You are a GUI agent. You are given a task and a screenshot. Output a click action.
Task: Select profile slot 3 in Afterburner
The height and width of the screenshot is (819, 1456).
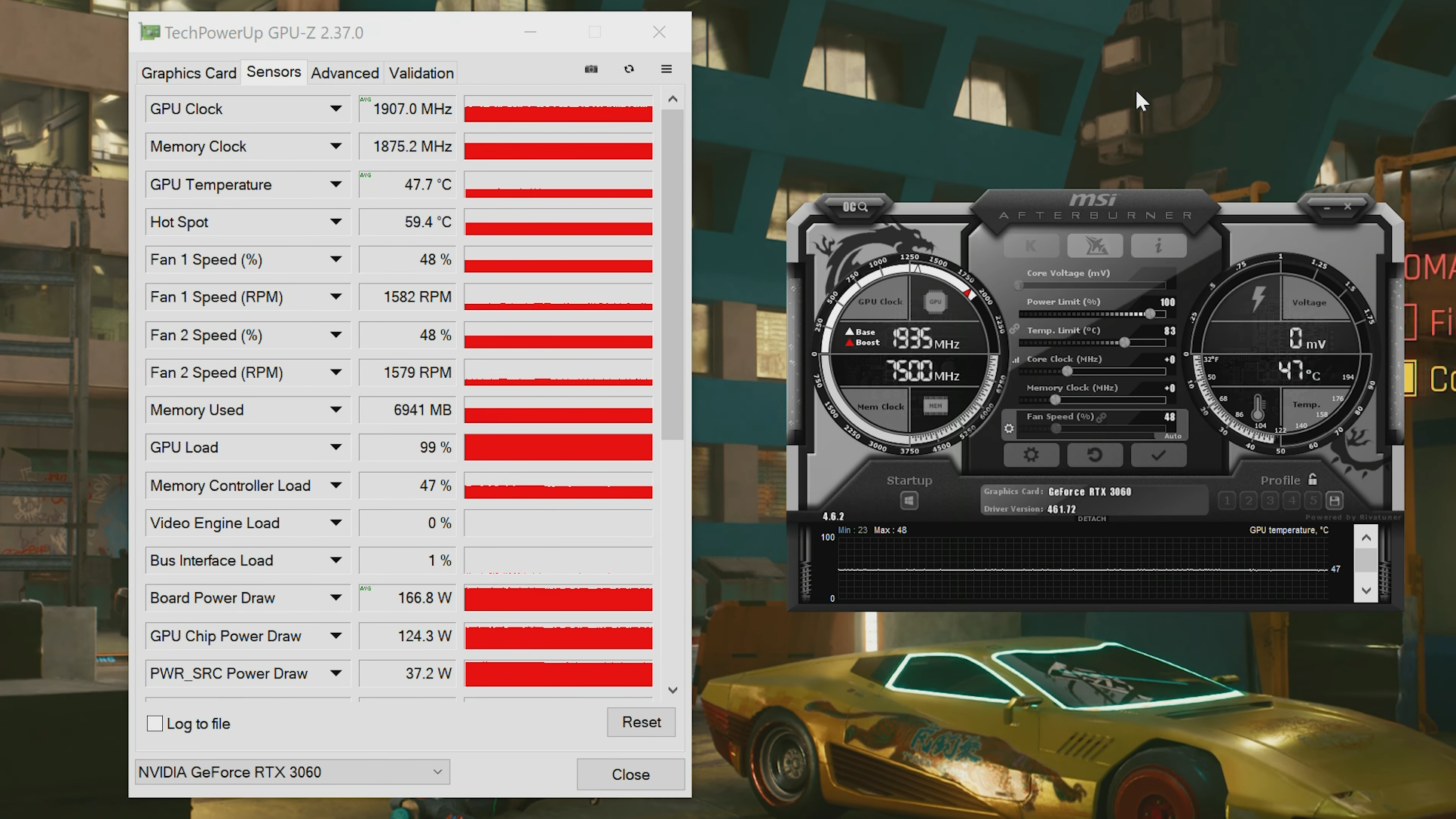coord(1270,500)
